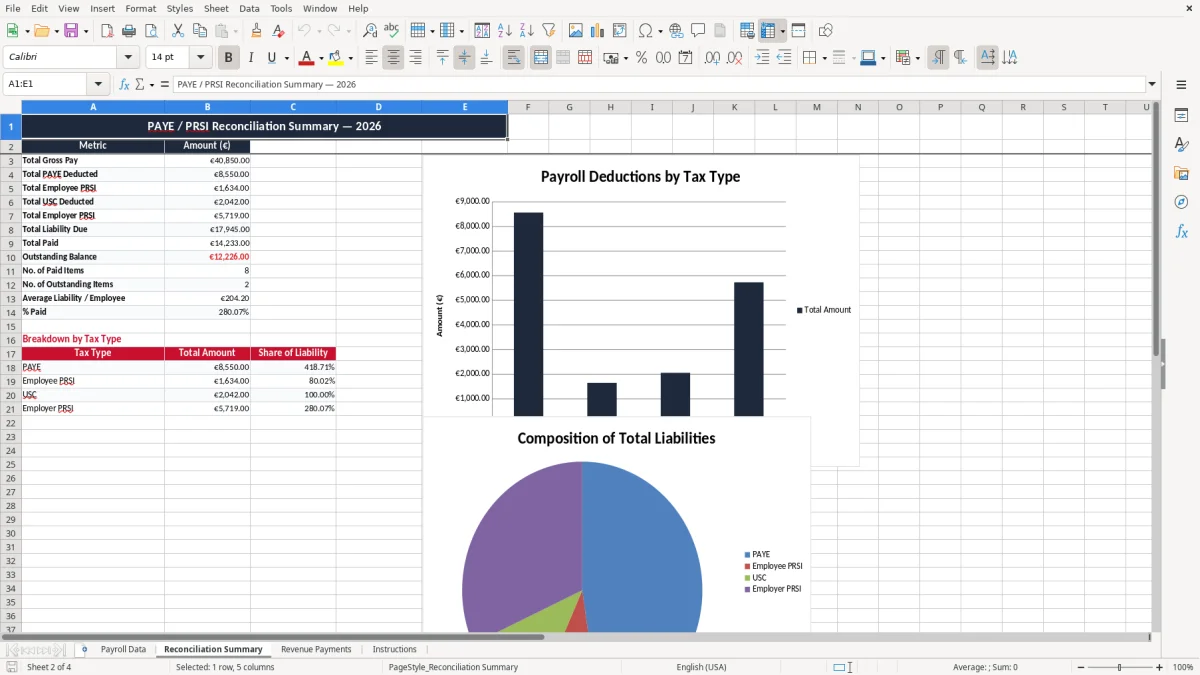Sort descending using toolbar icon
The image size is (1200, 675).
click(527, 31)
